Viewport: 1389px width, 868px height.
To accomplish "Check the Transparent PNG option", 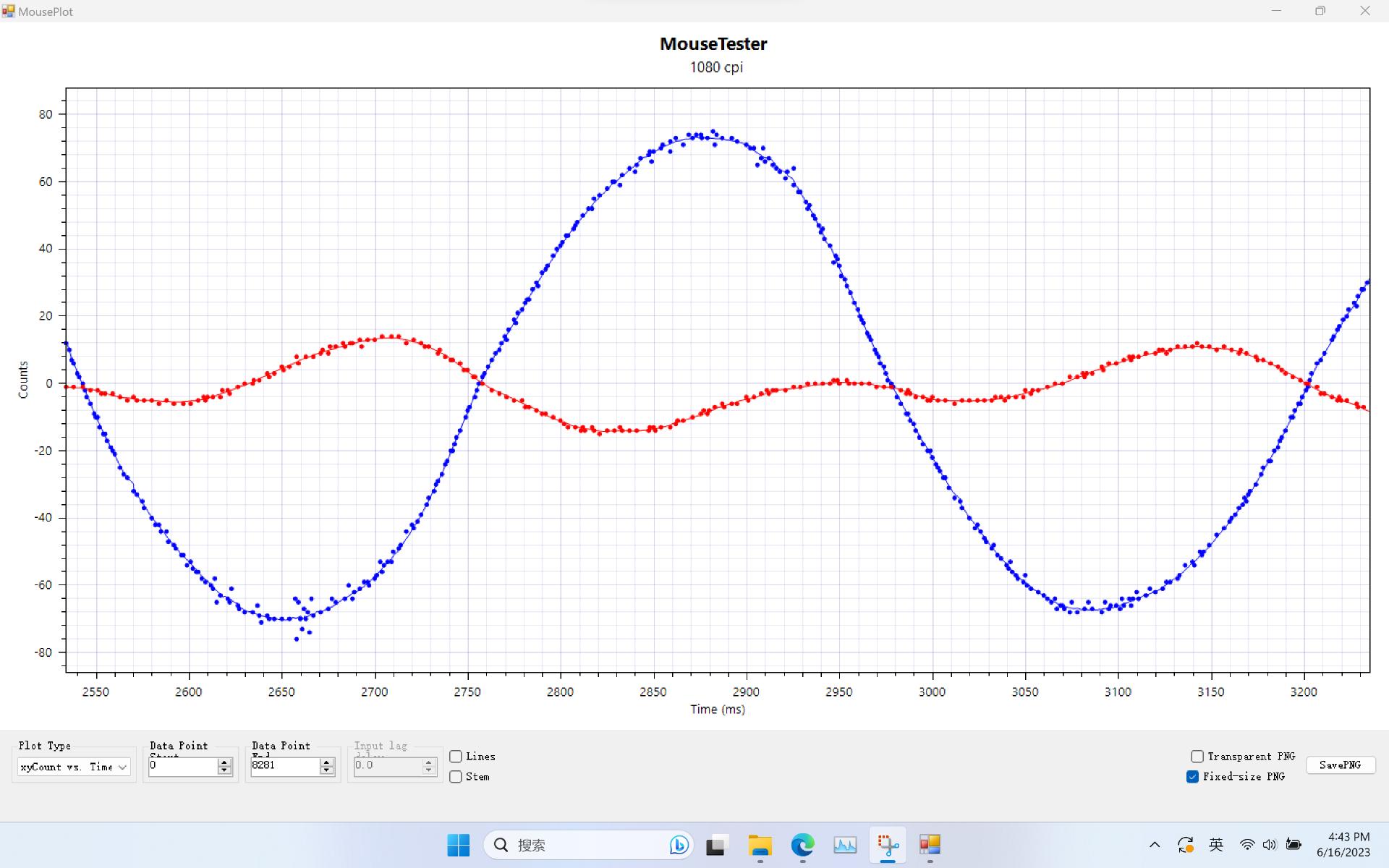I will (1197, 757).
